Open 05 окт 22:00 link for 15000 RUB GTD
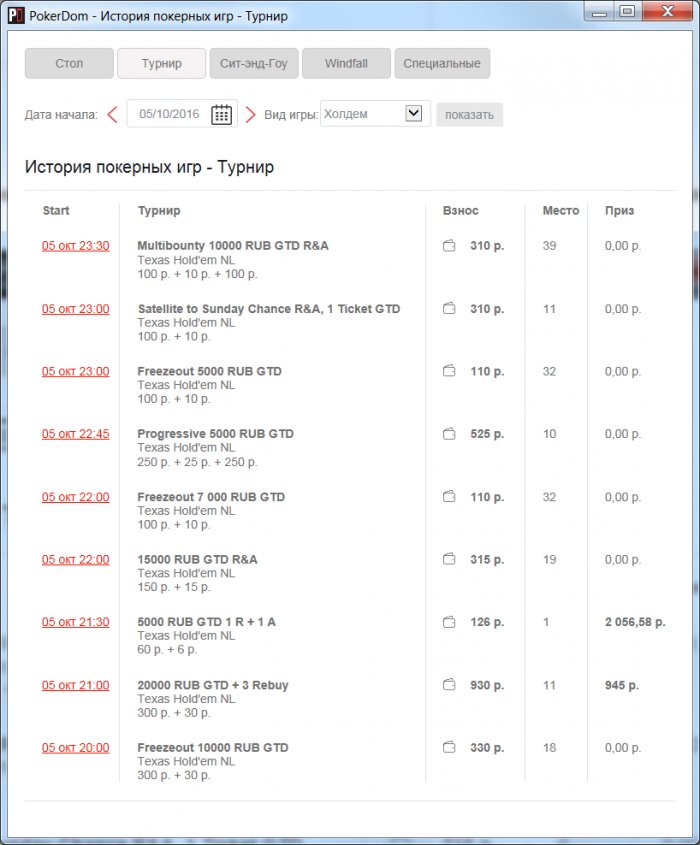 pyautogui.click(x=75, y=559)
